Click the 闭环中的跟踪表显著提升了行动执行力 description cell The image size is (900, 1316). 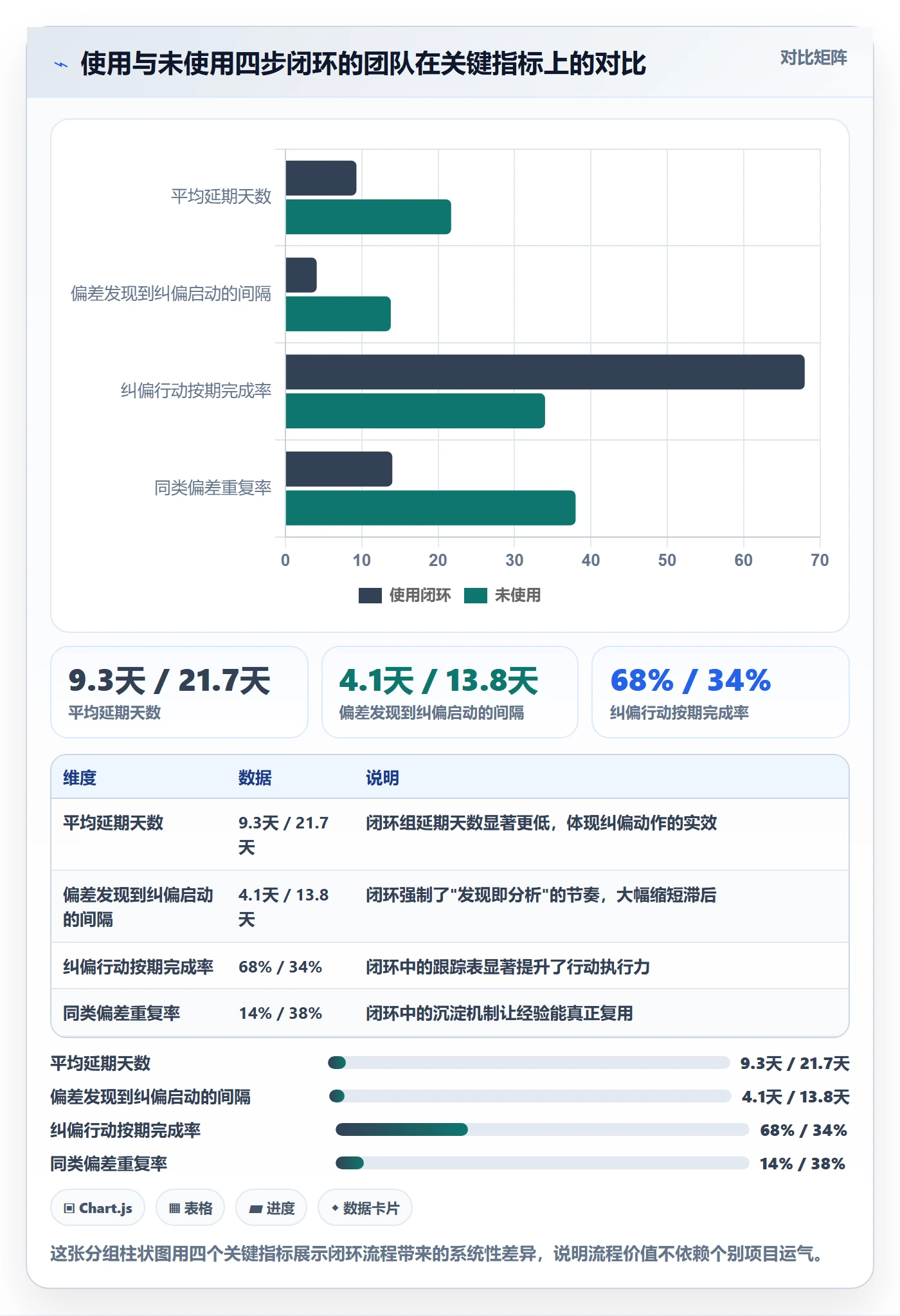(x=508, y=967)
